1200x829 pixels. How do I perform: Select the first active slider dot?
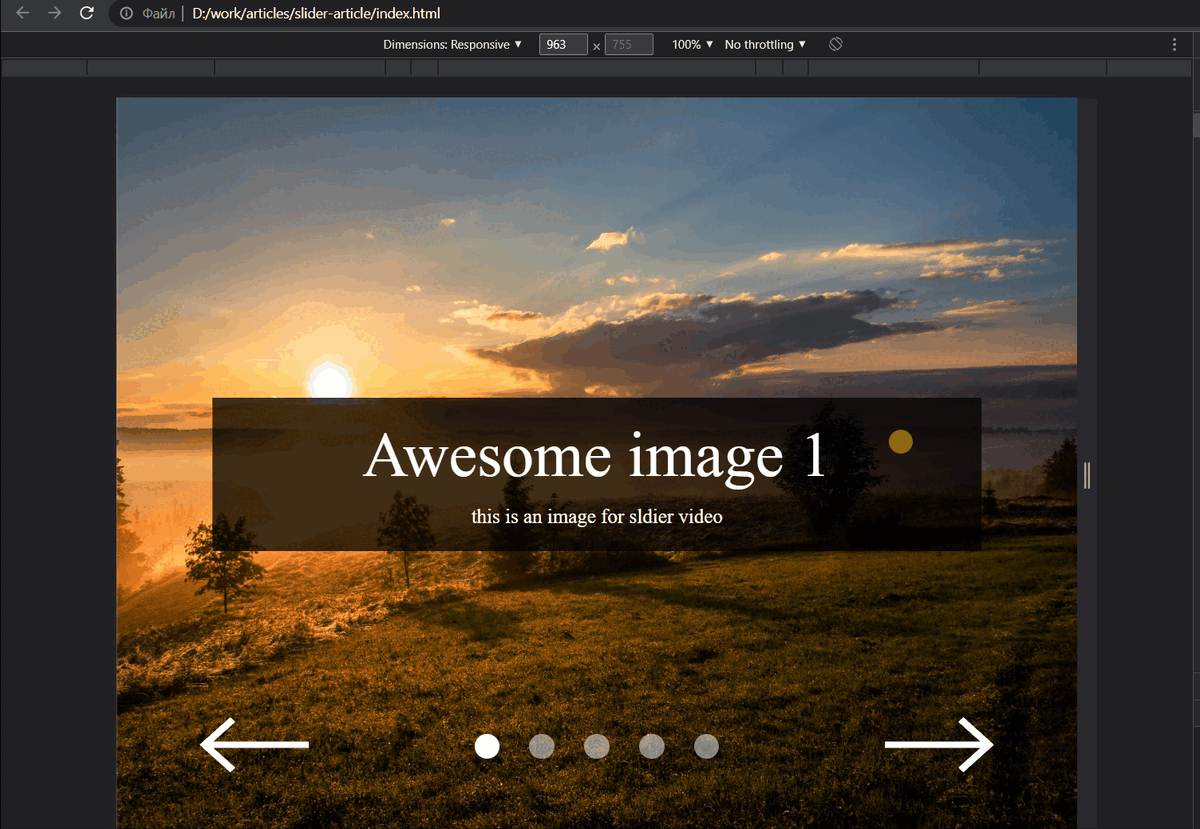coord(487,746)
